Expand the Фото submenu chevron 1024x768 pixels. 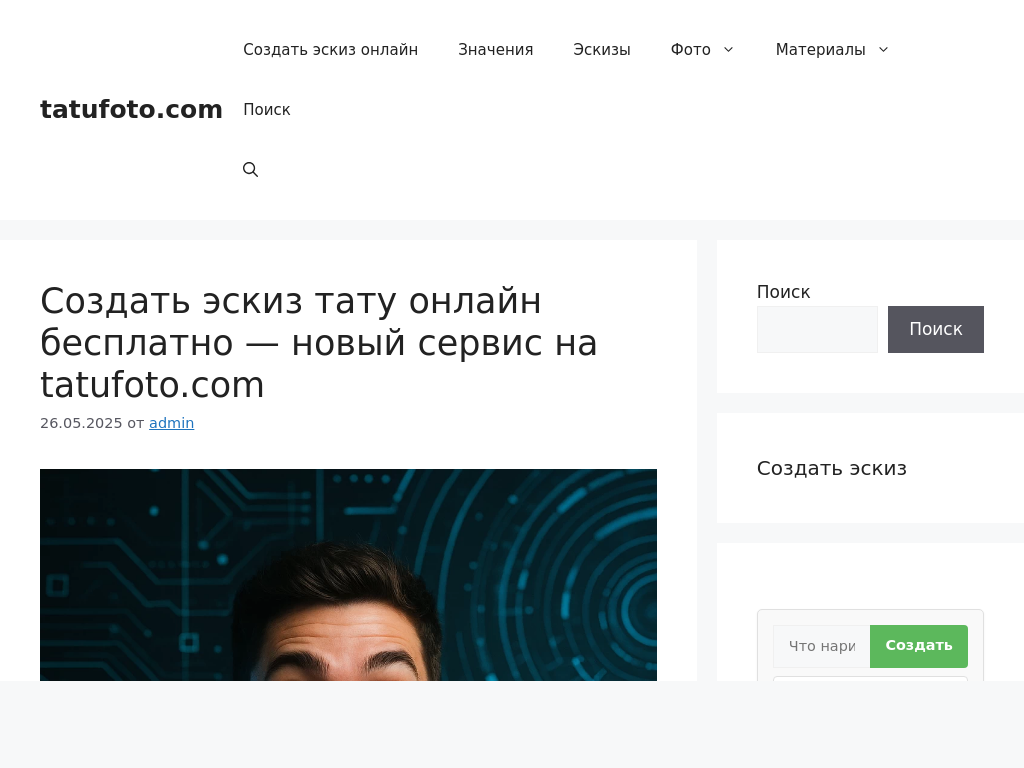(728, 50)
